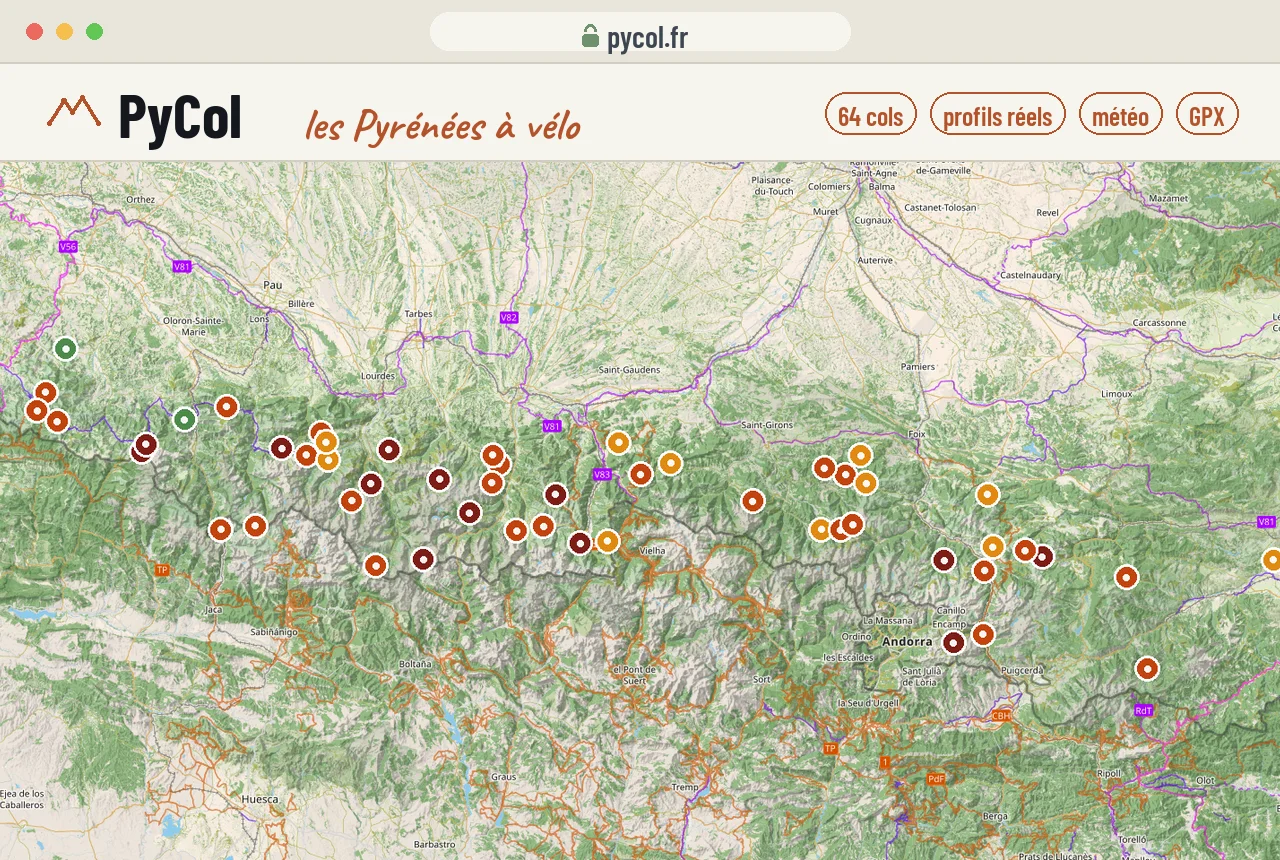Click the PdF trail shield
This screenshot has height=860, width=1280.
click(x=936, y=778)
